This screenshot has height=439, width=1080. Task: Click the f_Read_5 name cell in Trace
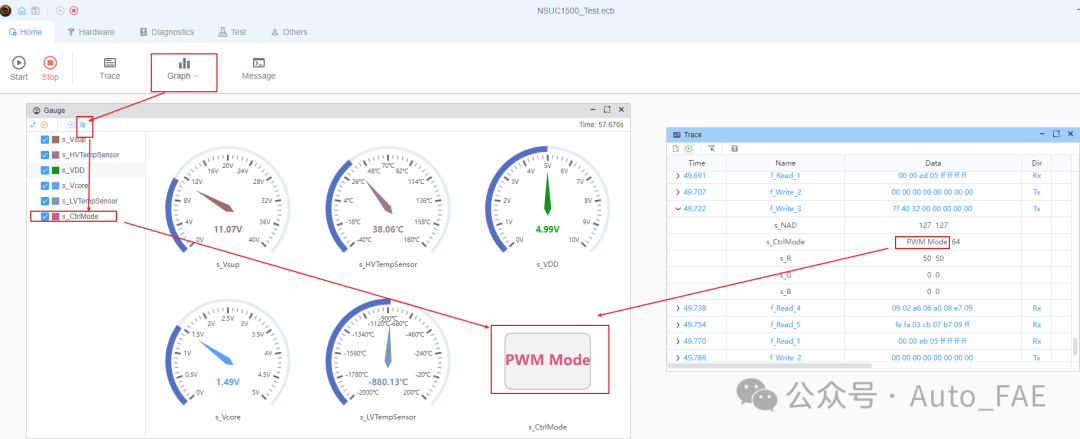click(x=785, y=325)
